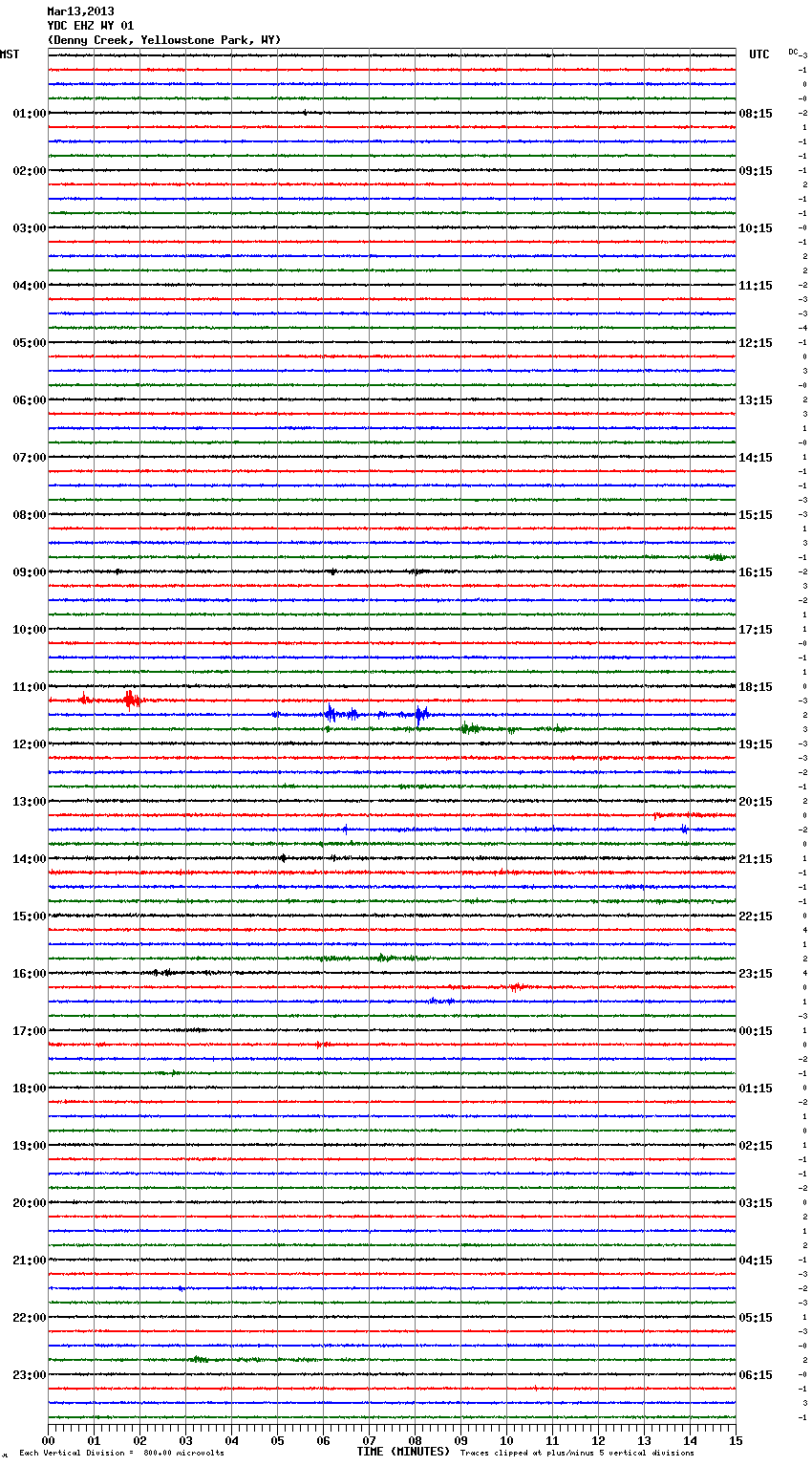This screenshot has width=812, height=1466.
Task: Select the 12:00 MST time label
Action: pos(30,744)
